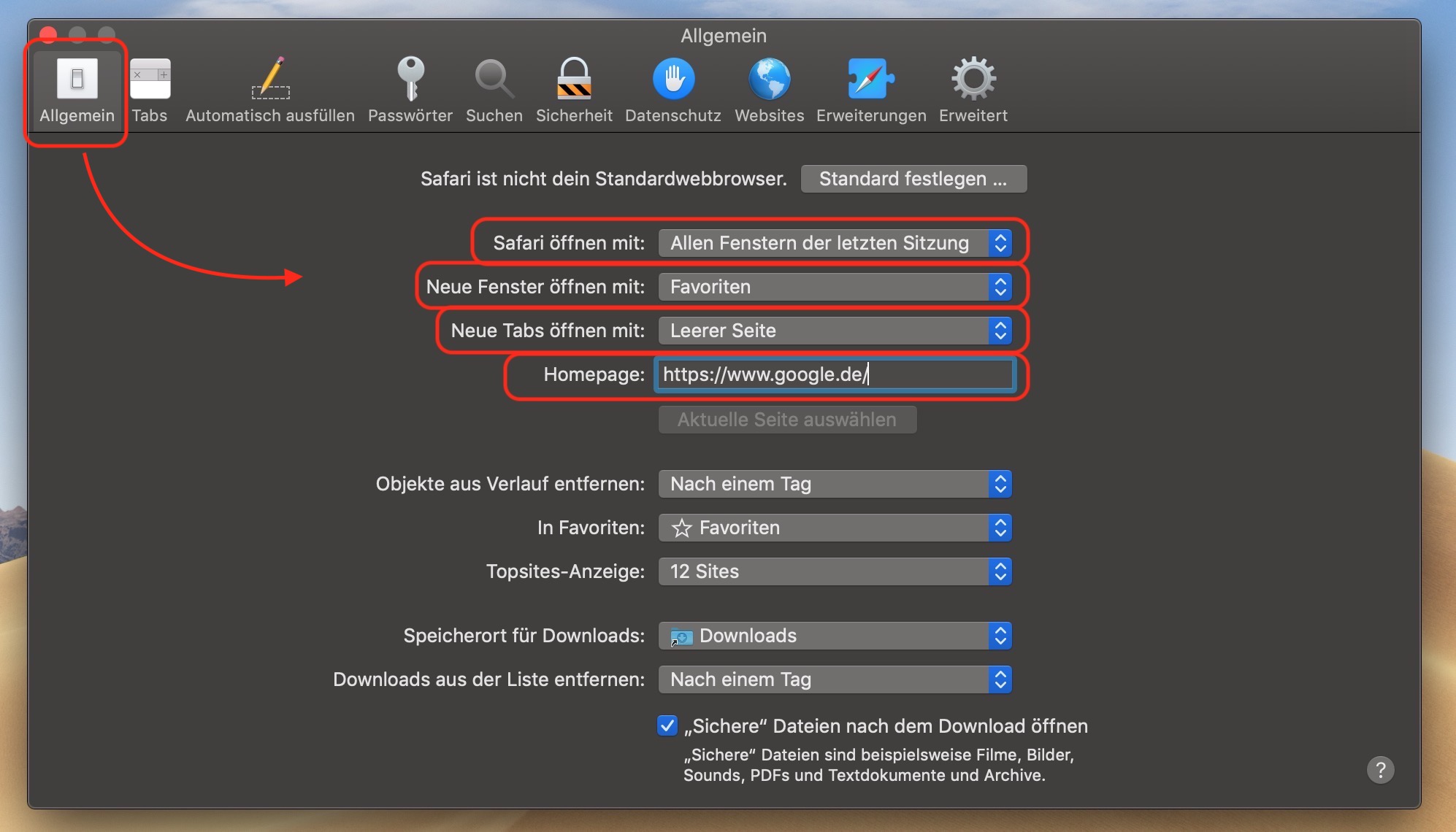The width and height of the screenshot is (1456, 832).
Task: Open the Automatisch ausfüllen pencil icon
Action: 270,89
